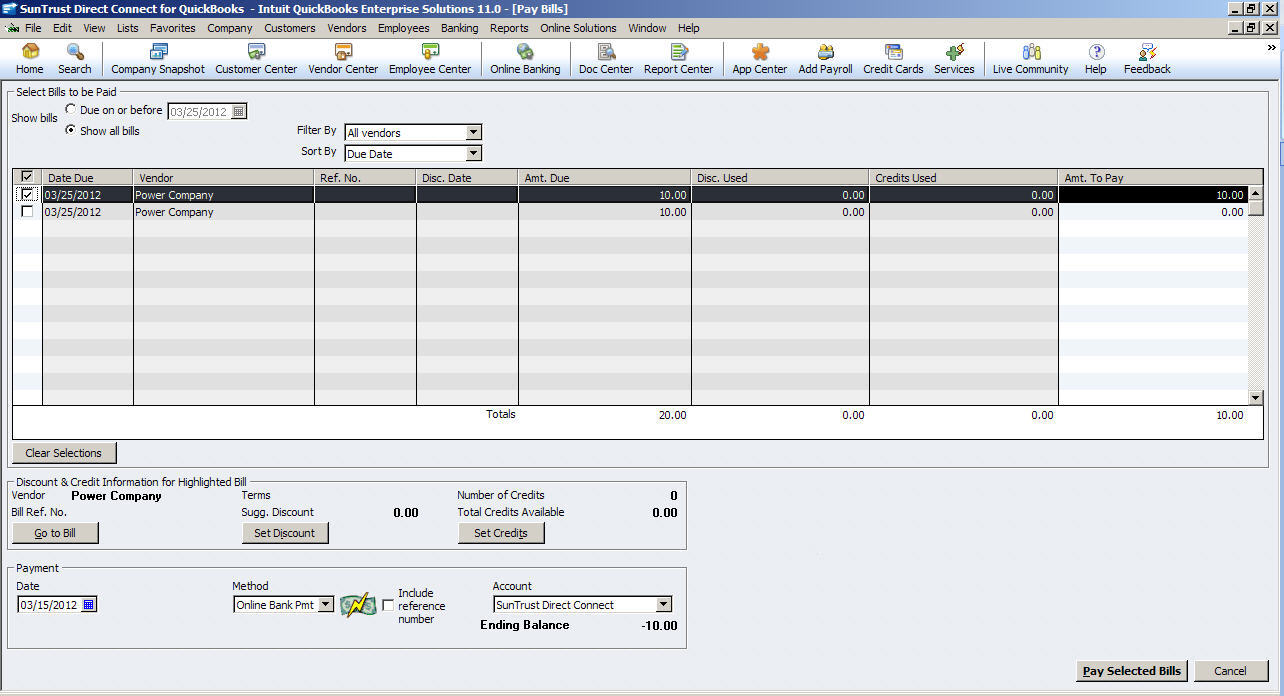Image resolution: width=1284 pixels, height=696 pixels.
Task: Click the online payment lightning-bolt money icon
Action: pyautogui.click(x=357, y=605)
